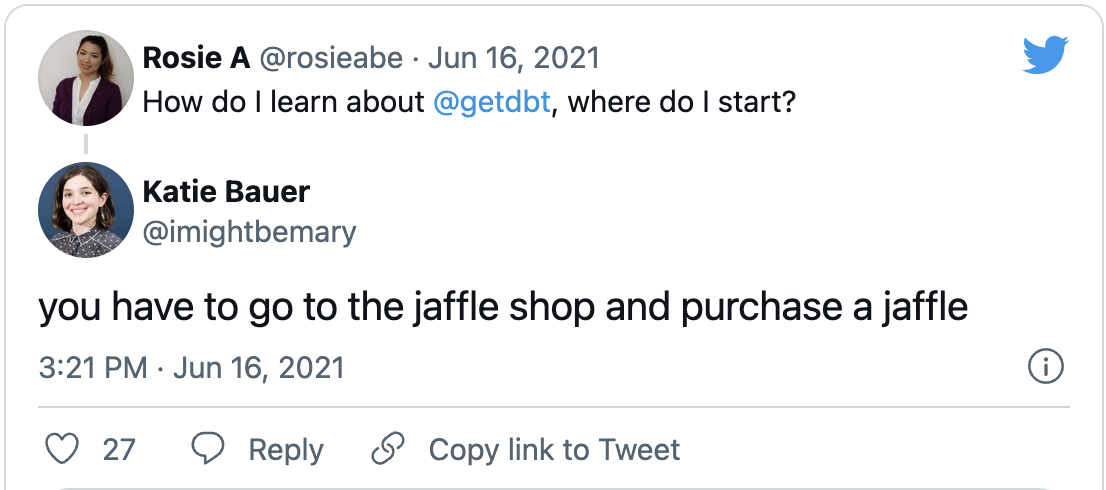Image resolution: width=1106 pixels, height=490 pixels.
Task: Click the 3:21 PM timestamp
Action: [x=93, y=367]
